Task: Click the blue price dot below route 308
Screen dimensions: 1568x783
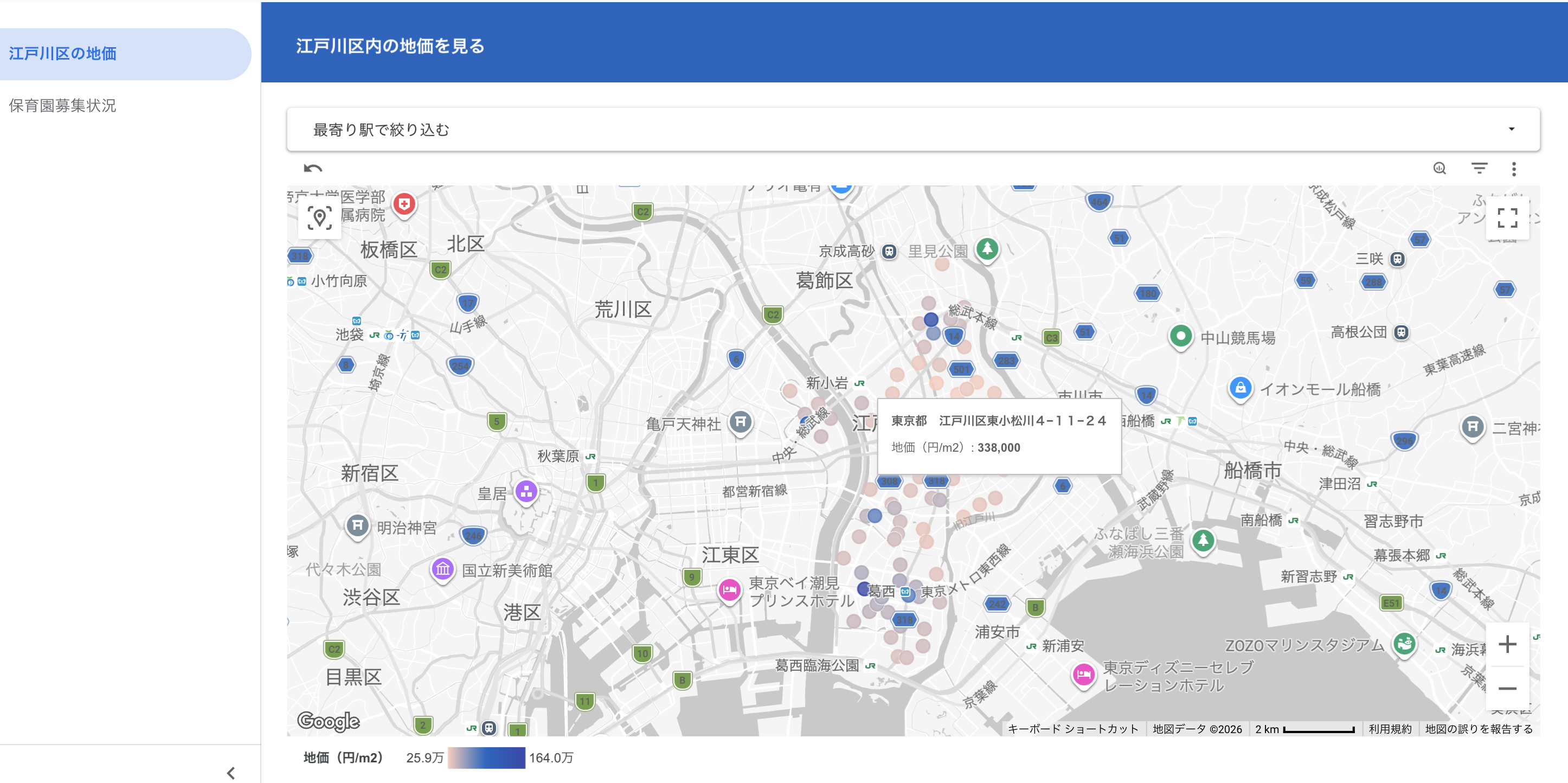Action: [x=875, y=516]
